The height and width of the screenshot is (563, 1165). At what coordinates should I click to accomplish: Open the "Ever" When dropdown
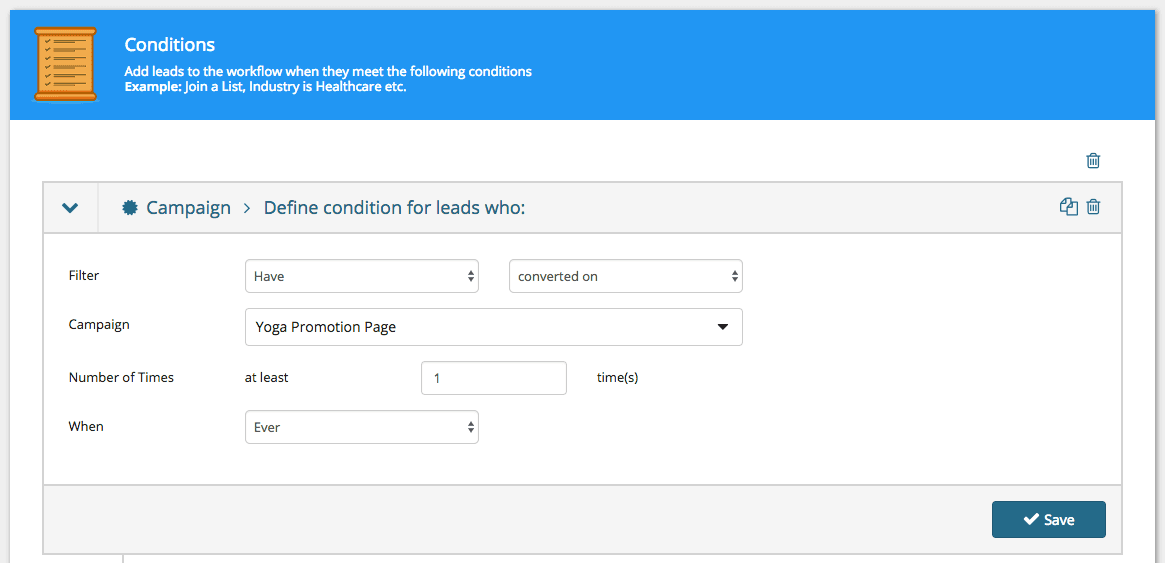(x=361, y=427)
